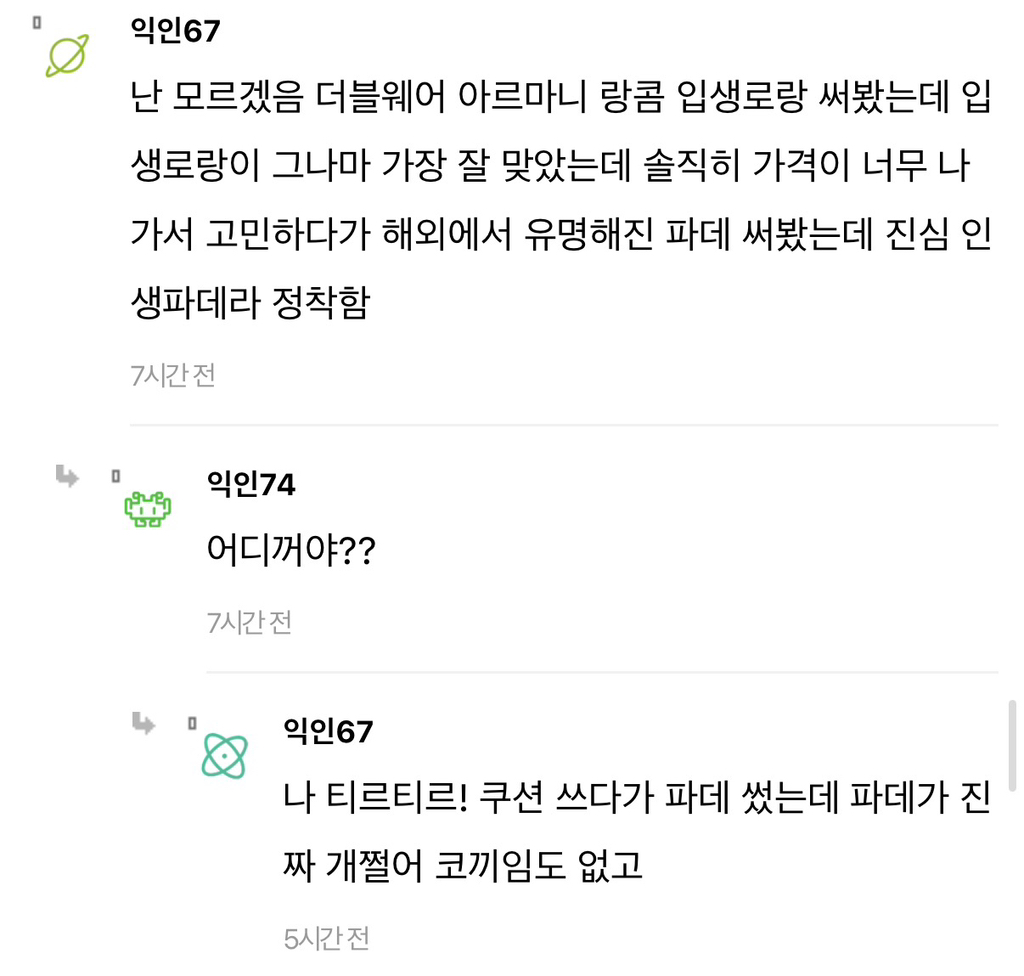1024x976 pixels.
Task: Click the small gray marker above planet avatar
Action: (x=37, y=21)
